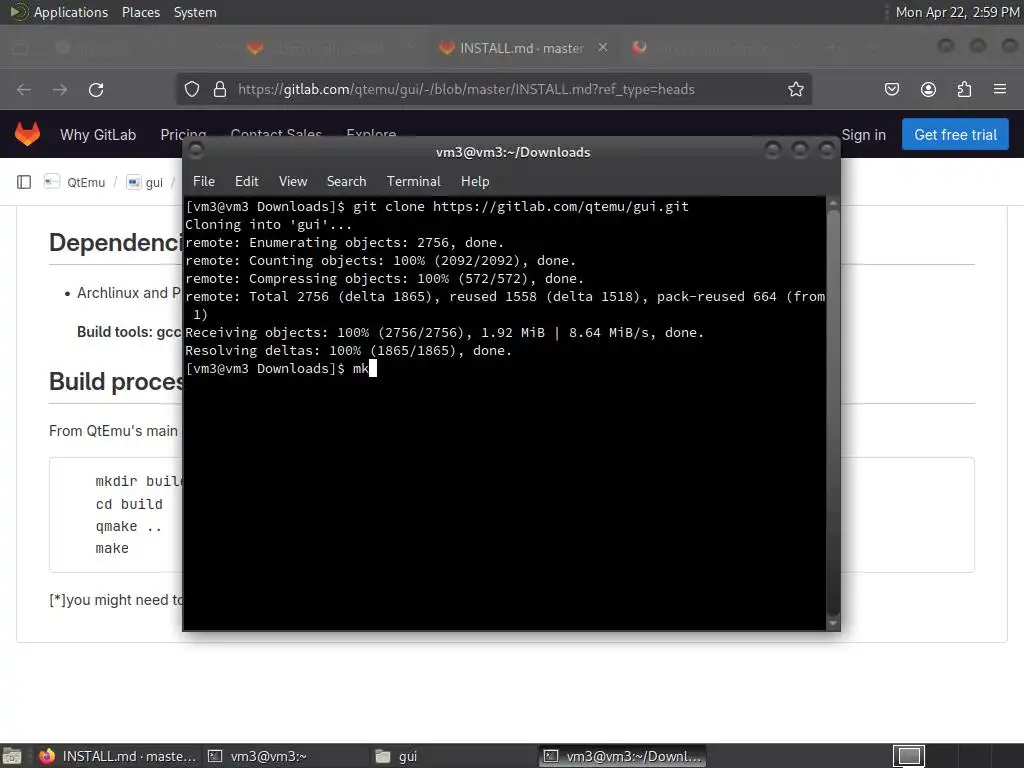Open Firefox hamburger application menu
The height and width of the screenshot is (768, 1024).
[1000, 89]
